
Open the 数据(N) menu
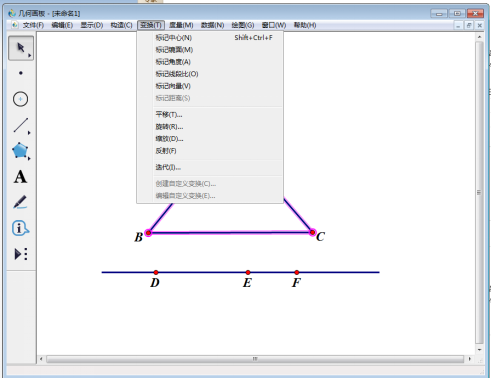(212, 25)
